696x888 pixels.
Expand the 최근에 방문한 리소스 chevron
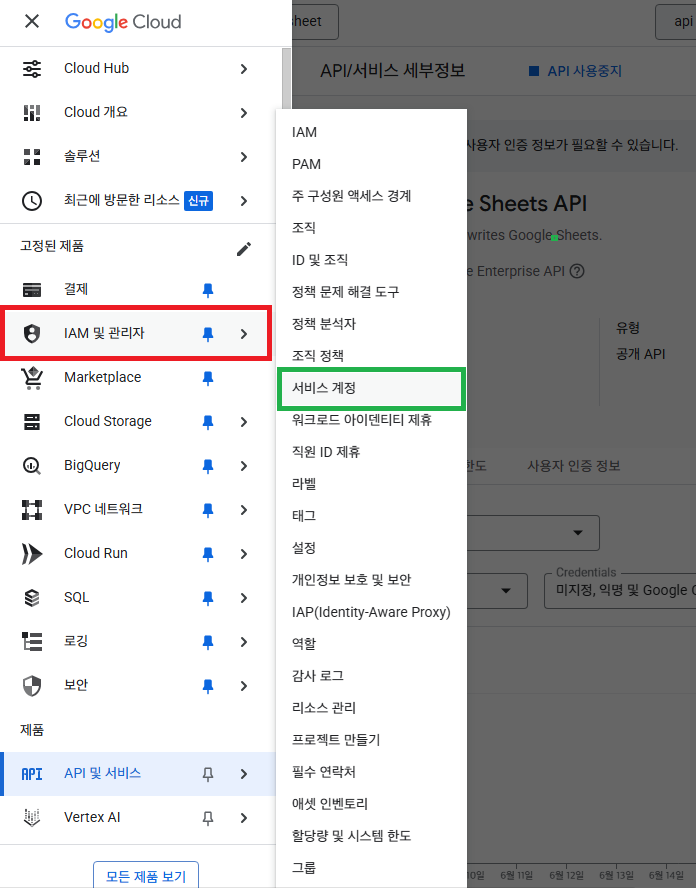coord(244,201)
